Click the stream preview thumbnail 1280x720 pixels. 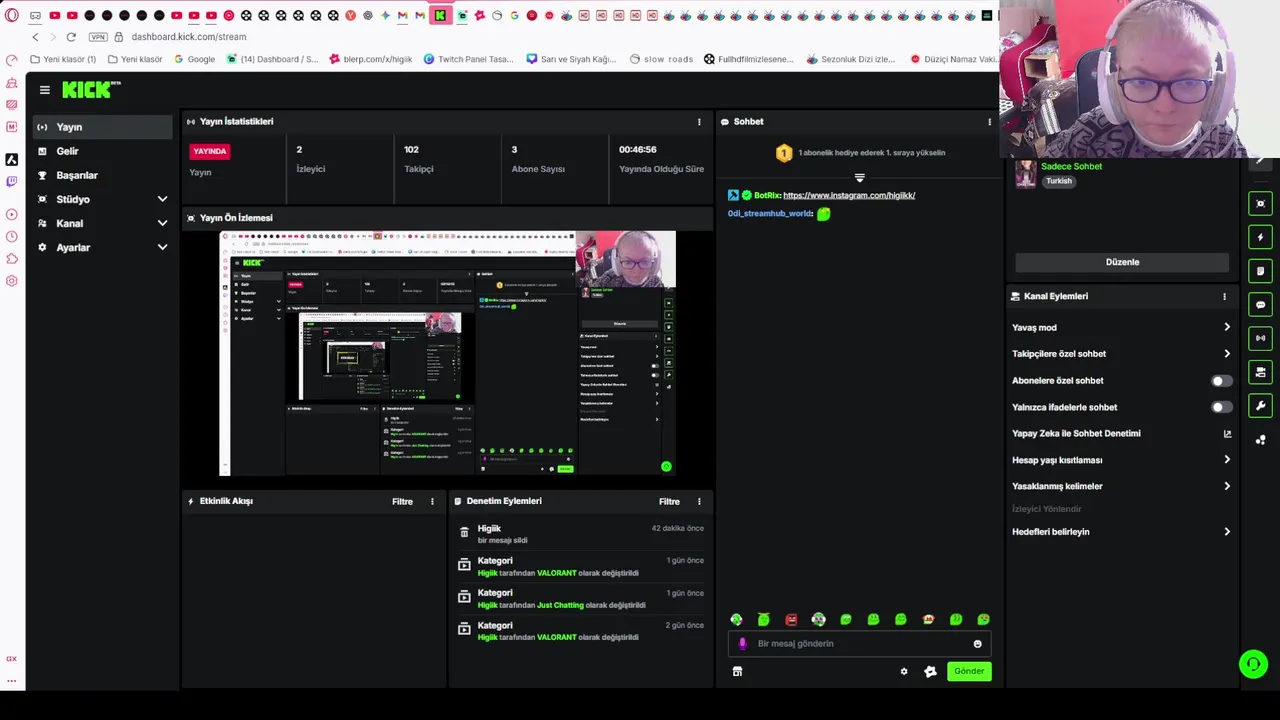447,353
